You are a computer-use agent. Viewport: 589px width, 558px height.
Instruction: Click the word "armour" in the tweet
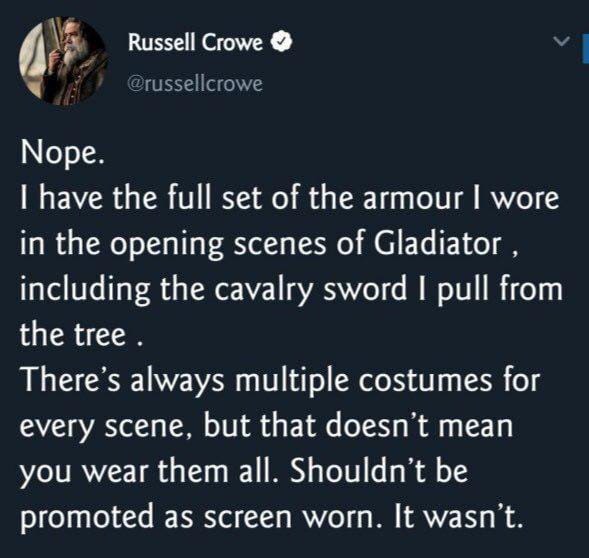pos(412,198)
